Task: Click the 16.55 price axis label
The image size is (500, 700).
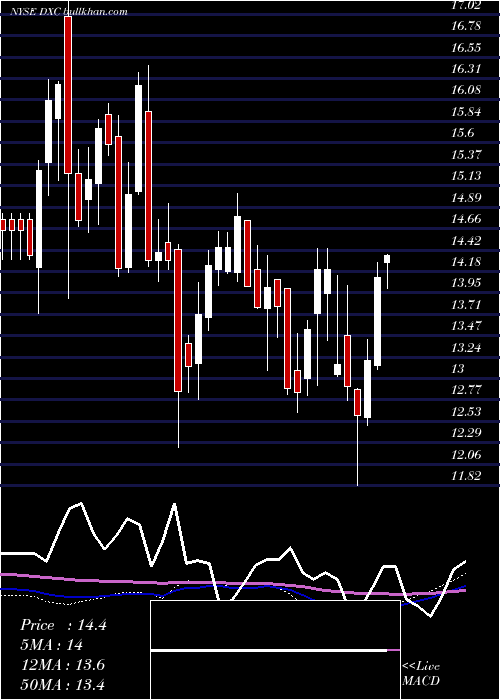Action: coord(467,47)
